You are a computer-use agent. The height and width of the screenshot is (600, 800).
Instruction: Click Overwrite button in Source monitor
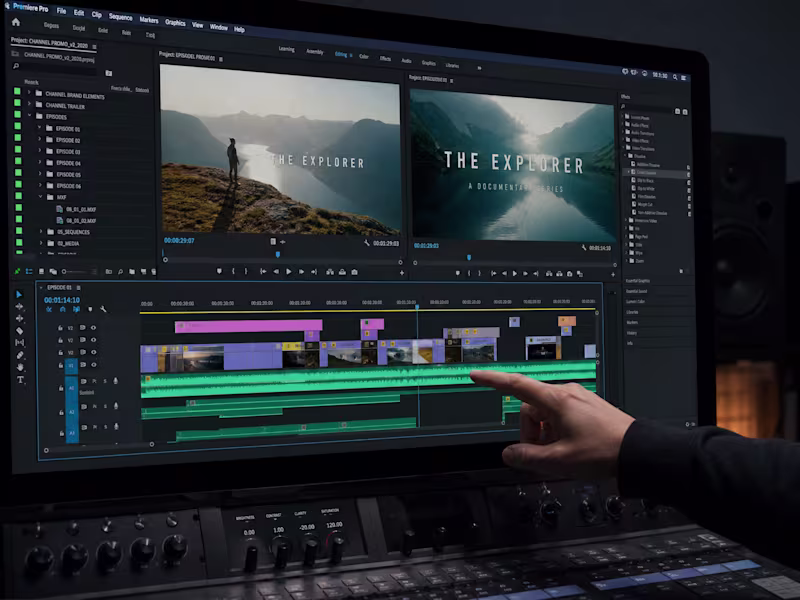point(342,272)
